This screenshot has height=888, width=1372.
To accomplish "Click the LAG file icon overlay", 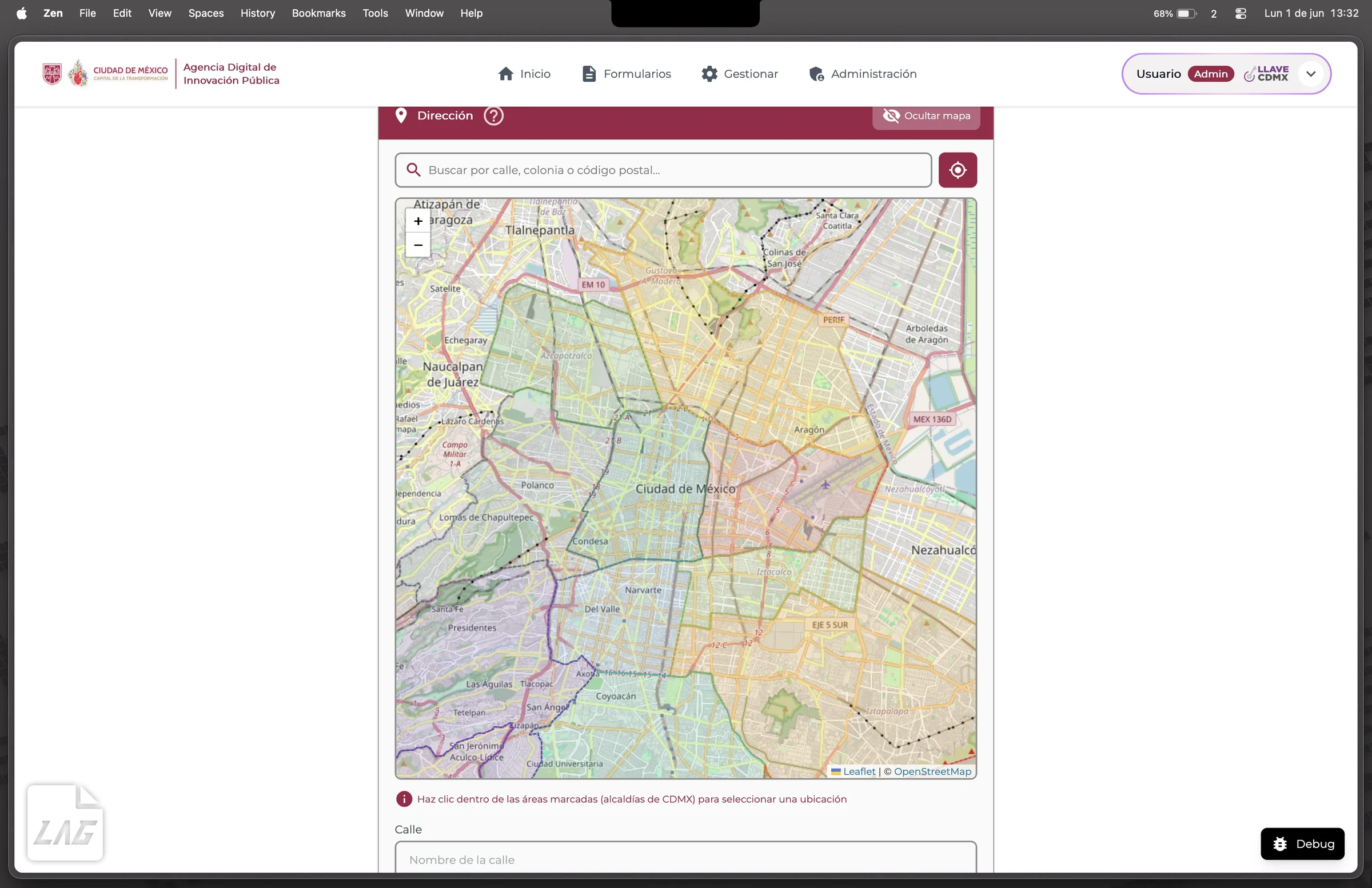I will 65,822.
